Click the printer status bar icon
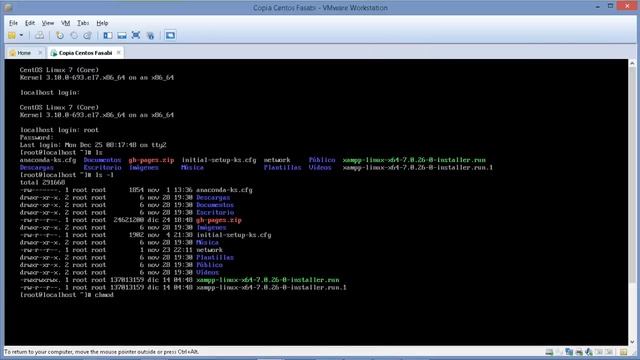 579,352
